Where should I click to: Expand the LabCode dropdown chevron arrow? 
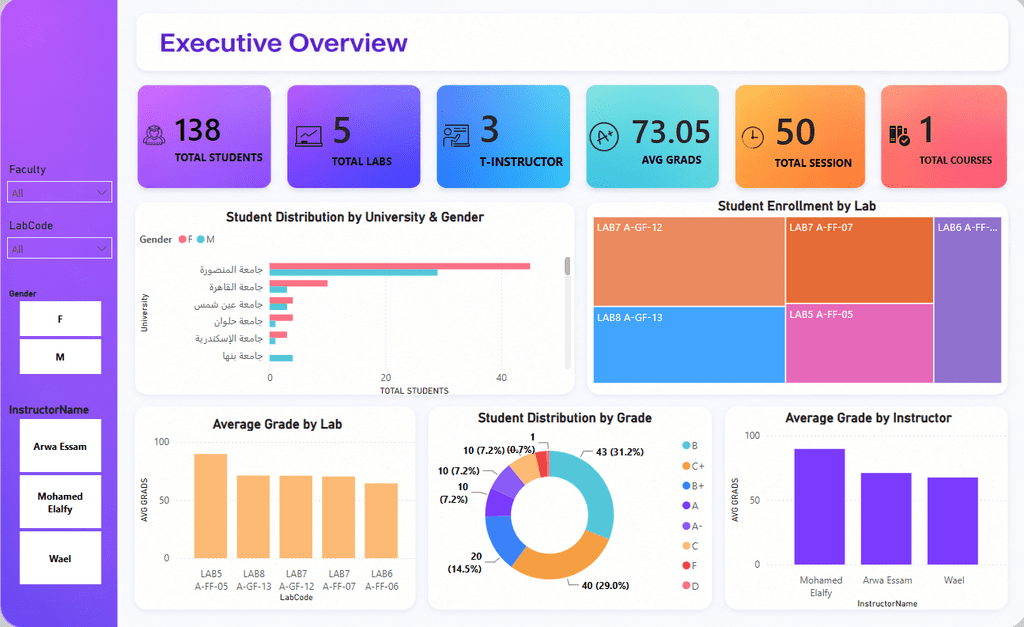(101, 248)
